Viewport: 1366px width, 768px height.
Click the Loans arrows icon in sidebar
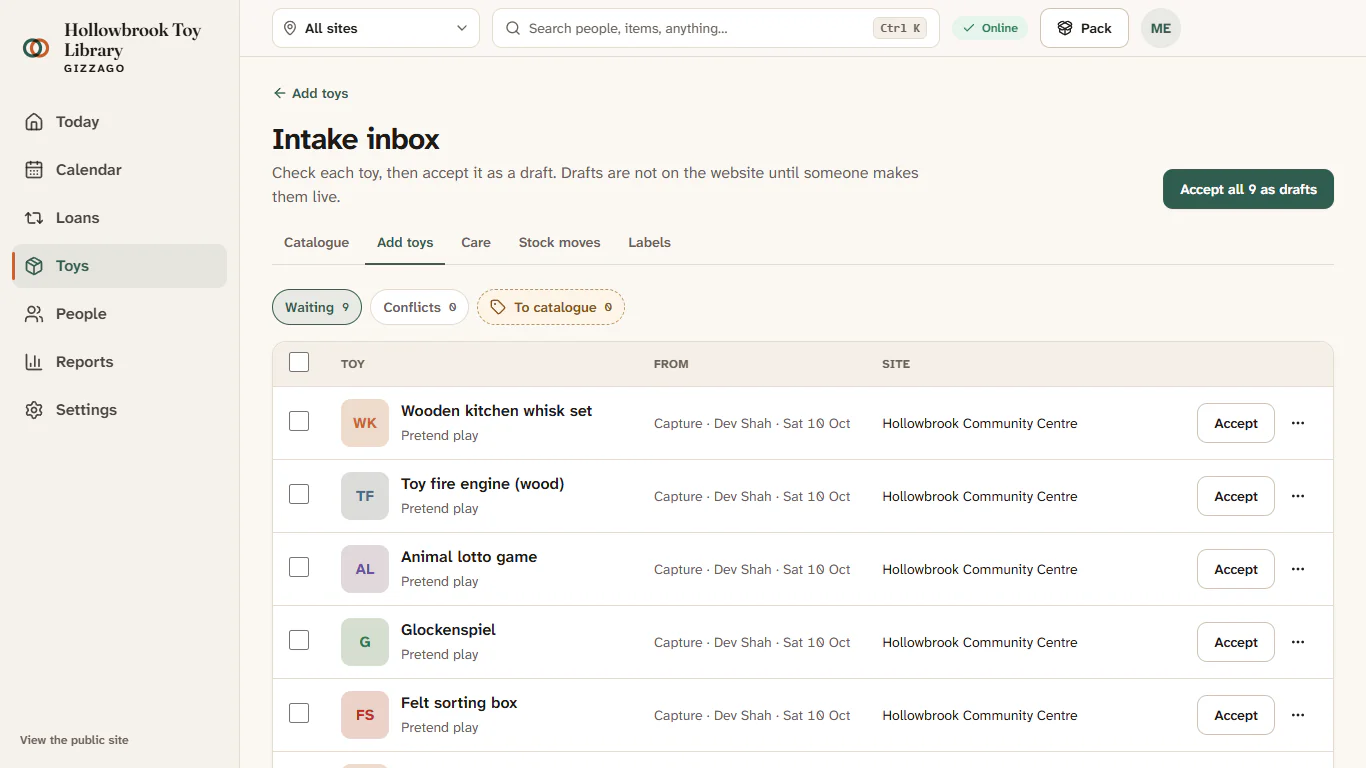34,218
